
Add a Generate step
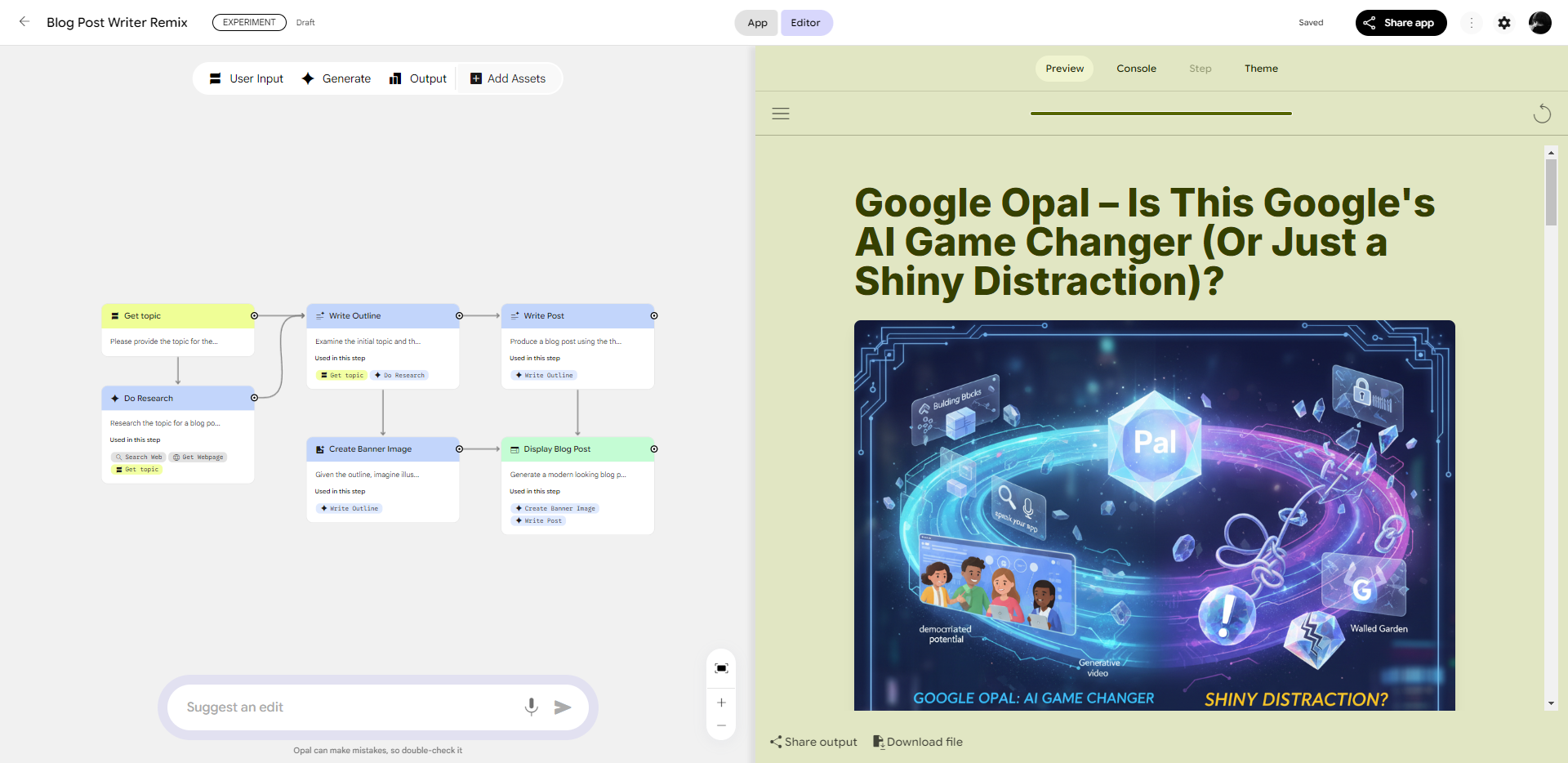336,78
